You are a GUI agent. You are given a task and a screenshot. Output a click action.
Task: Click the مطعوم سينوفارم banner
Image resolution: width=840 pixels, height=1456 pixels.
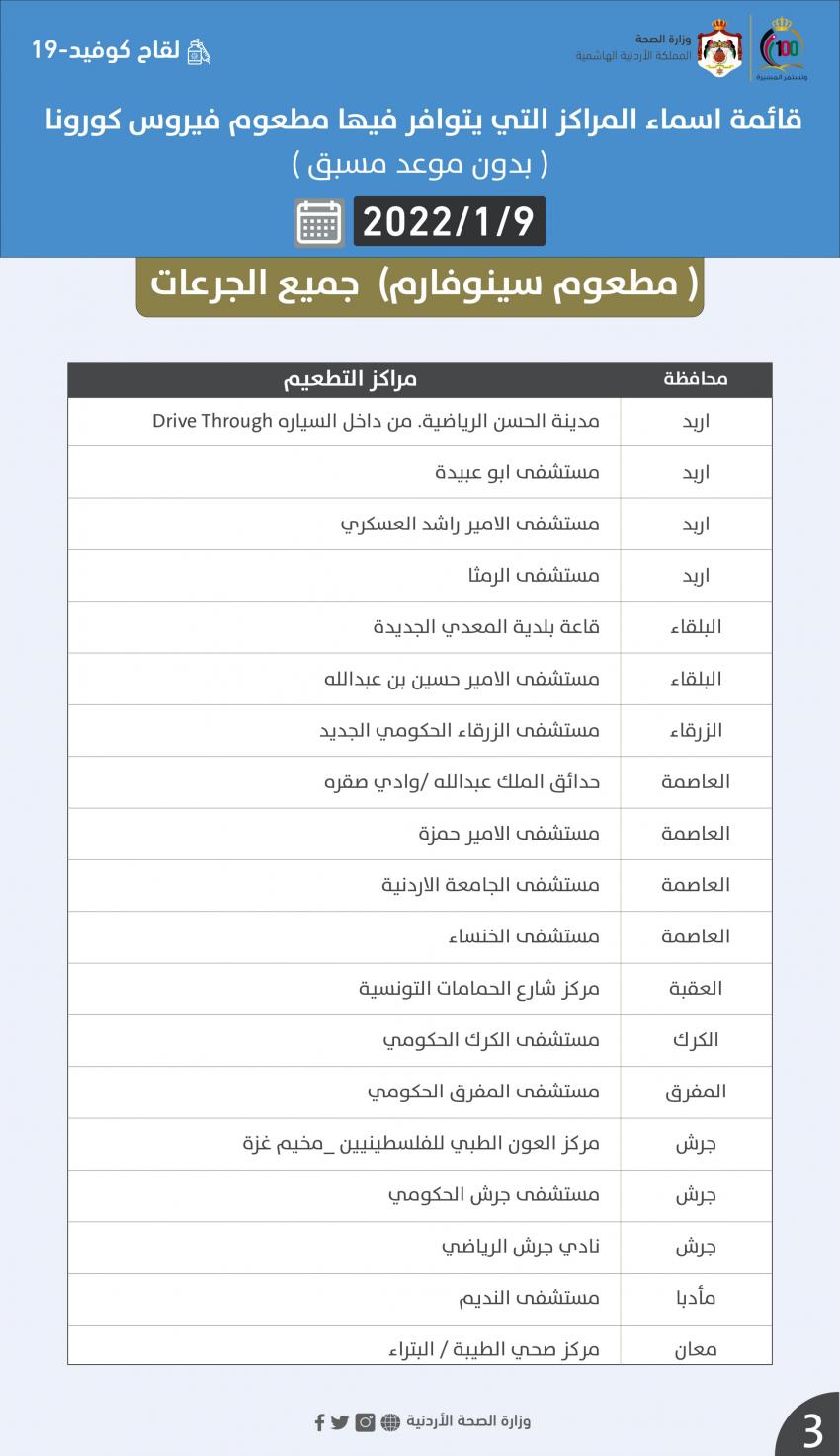click(420, 284)
